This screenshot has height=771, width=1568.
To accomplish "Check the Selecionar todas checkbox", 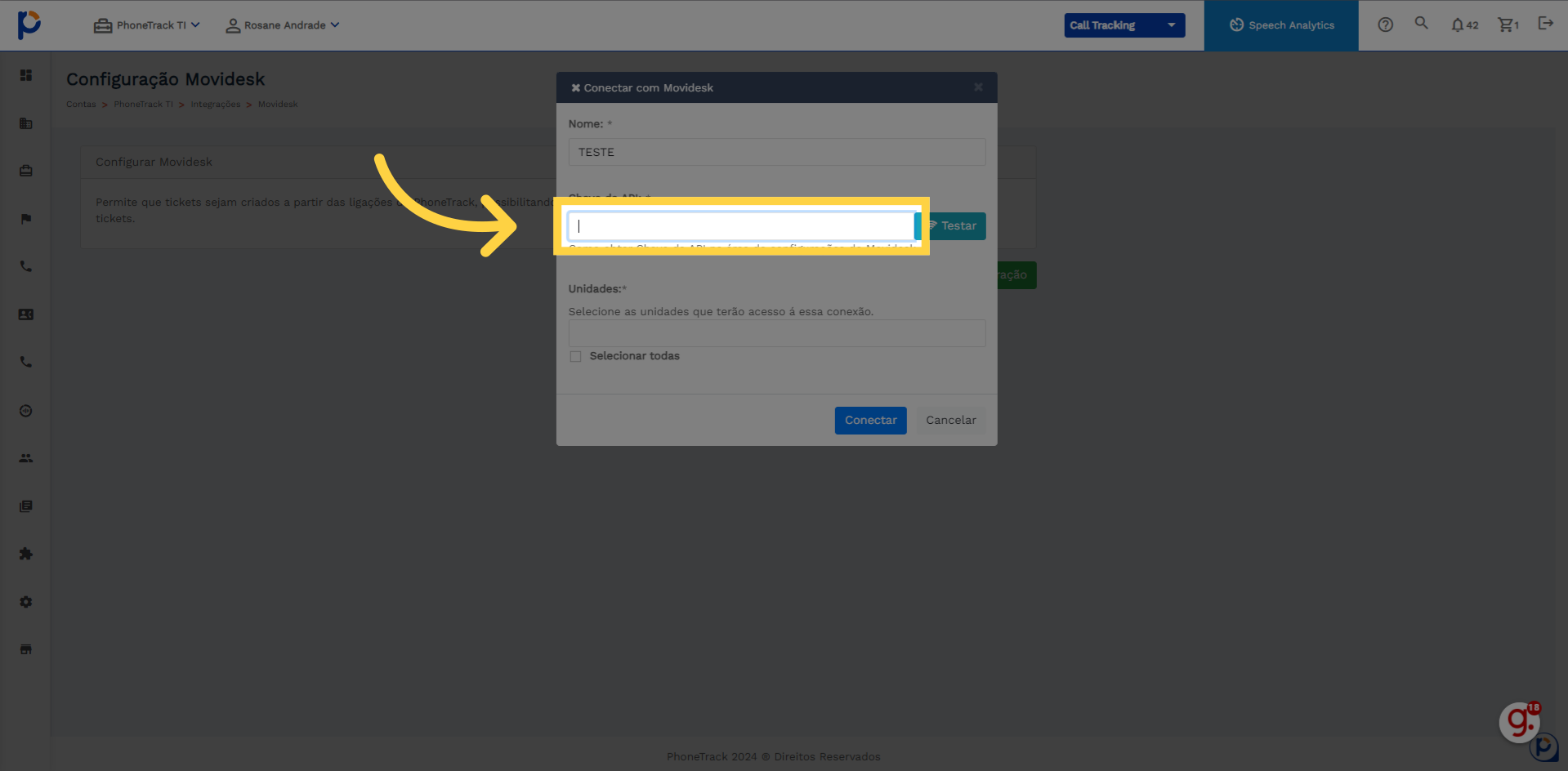I will pos(576,356).
